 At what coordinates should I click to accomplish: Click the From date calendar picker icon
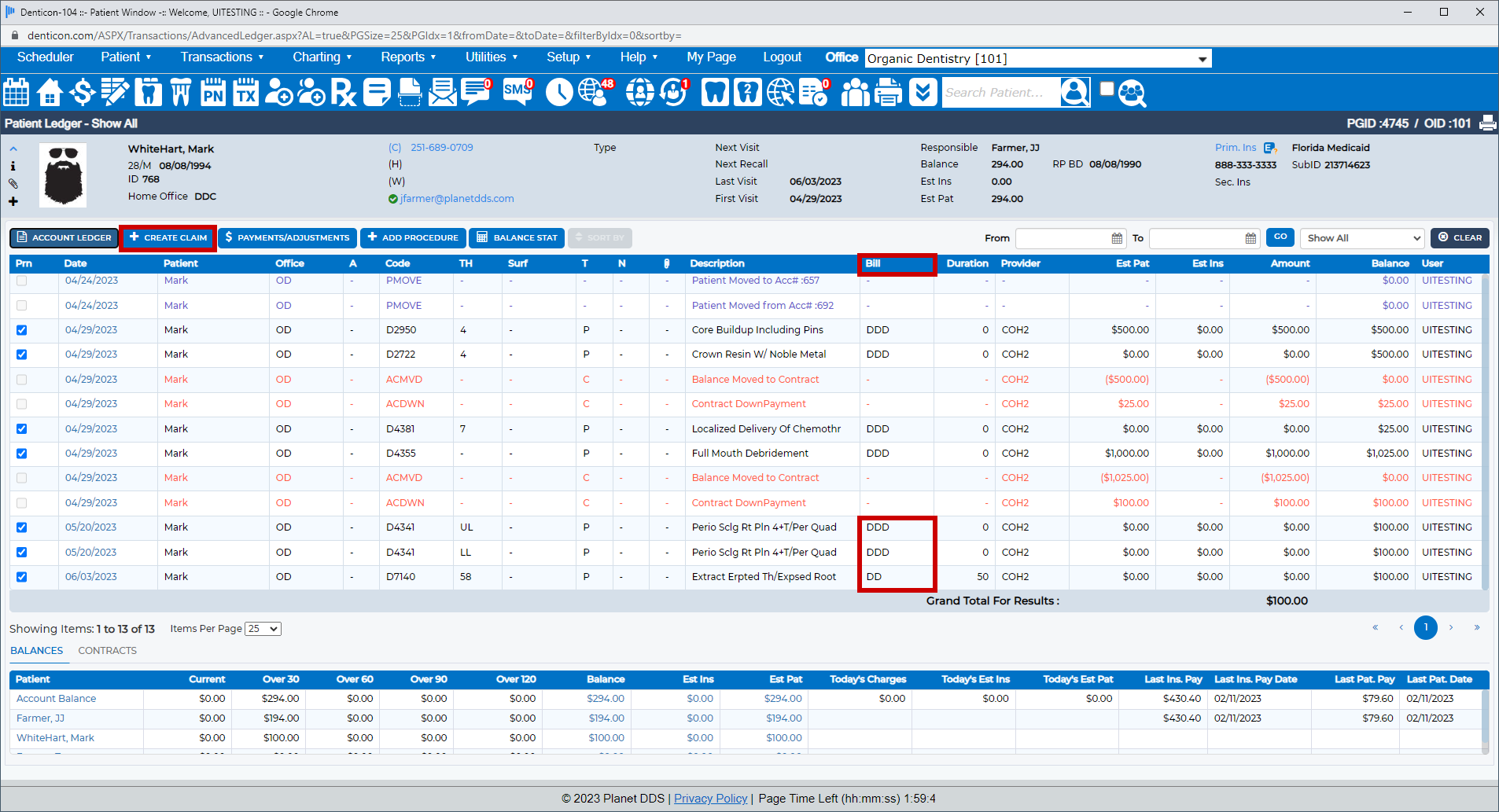(1117, 238)
